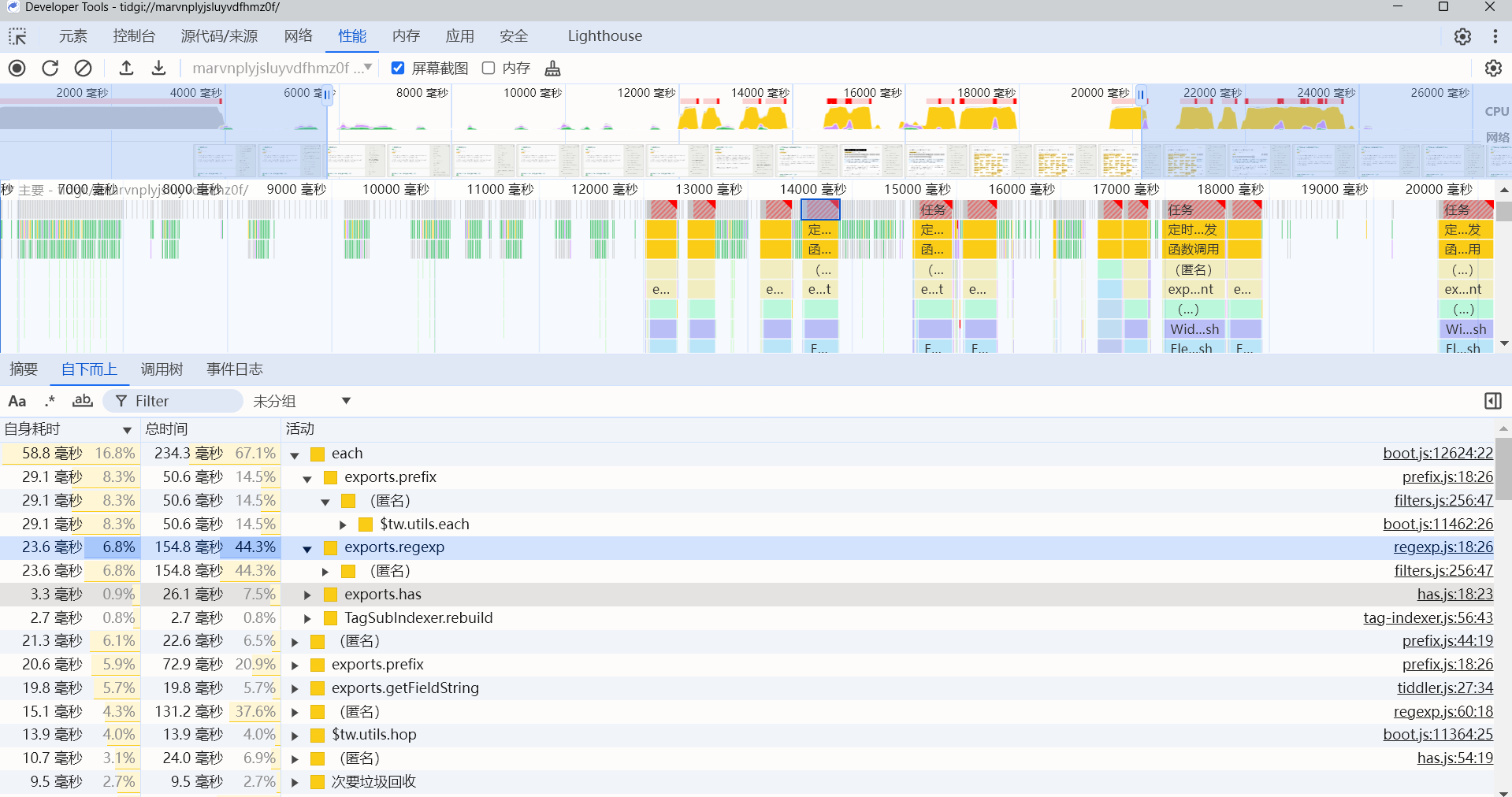This screenshot has width=1512, height=797.
Task: Upload a saved profile file
Action: tap(126, 68)
